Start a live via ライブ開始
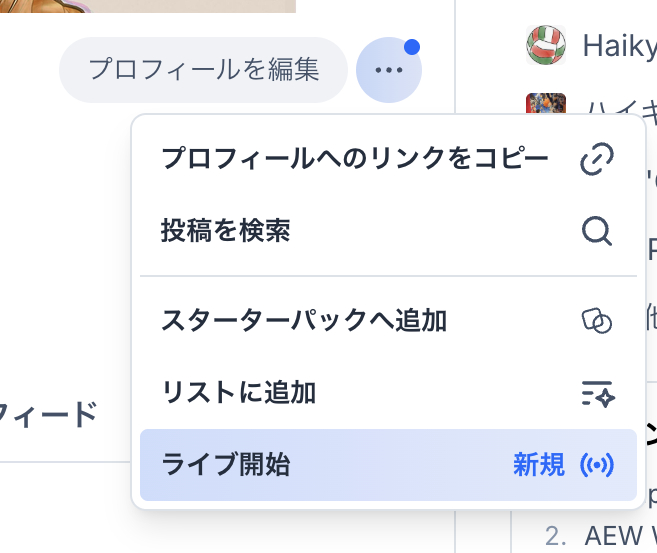The width and height of the screenshot is (657, 553). [226, 465]
